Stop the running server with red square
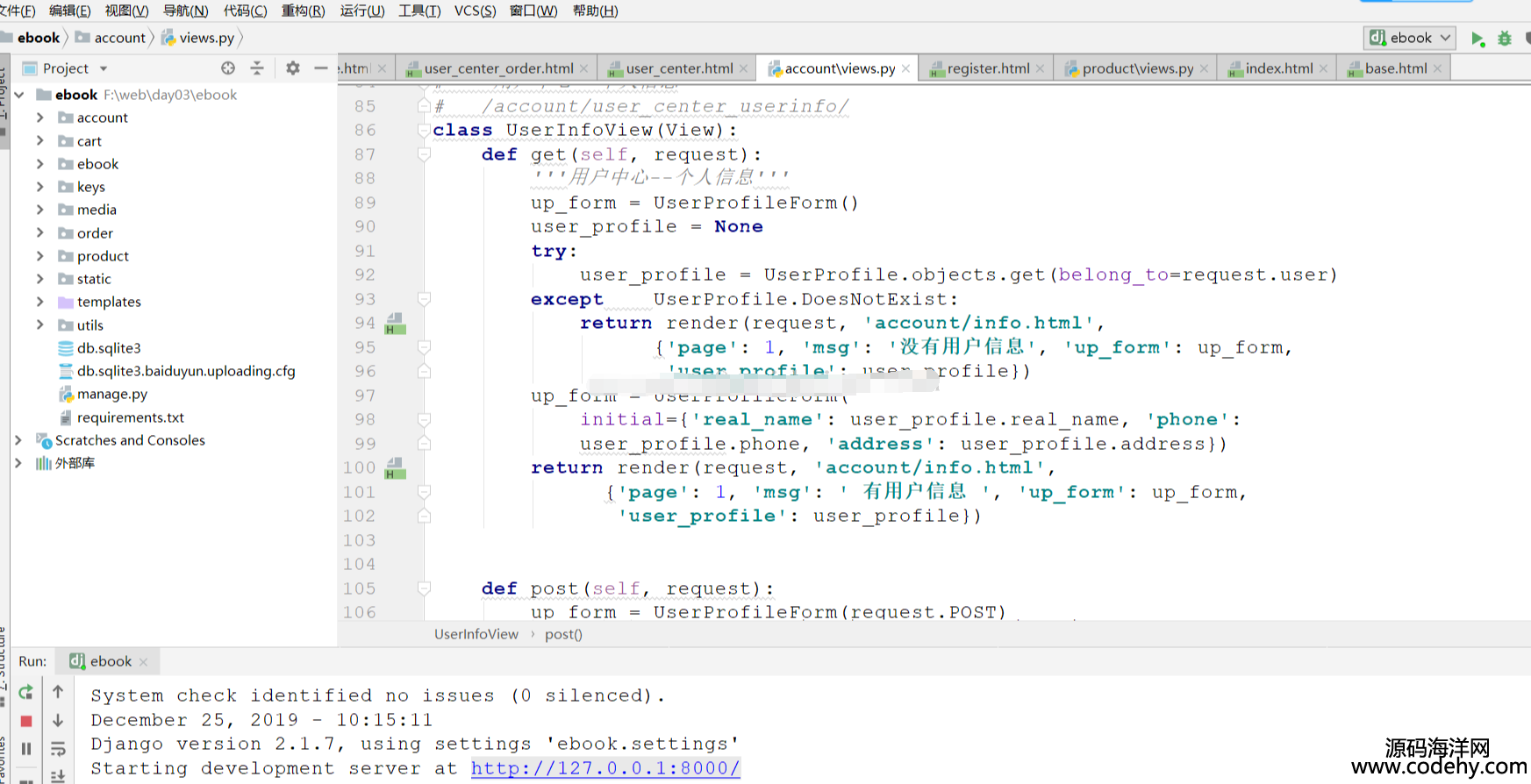 pyautogui.click(x=26, y=721)
